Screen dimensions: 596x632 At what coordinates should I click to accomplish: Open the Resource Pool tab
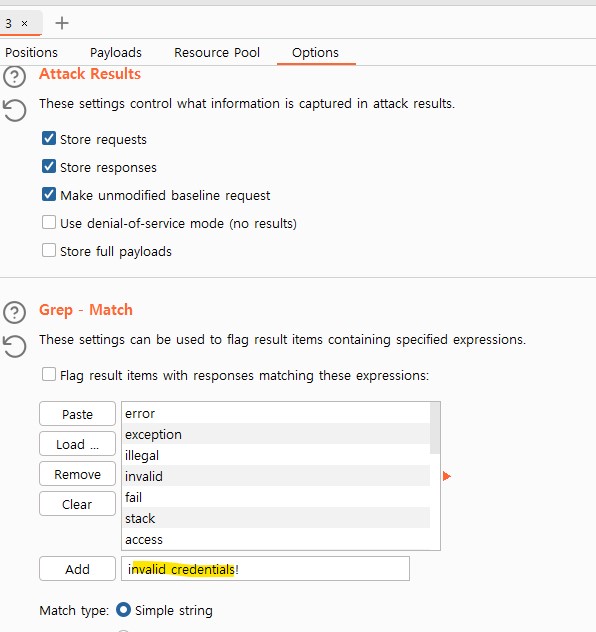click(x=217, y=52)
